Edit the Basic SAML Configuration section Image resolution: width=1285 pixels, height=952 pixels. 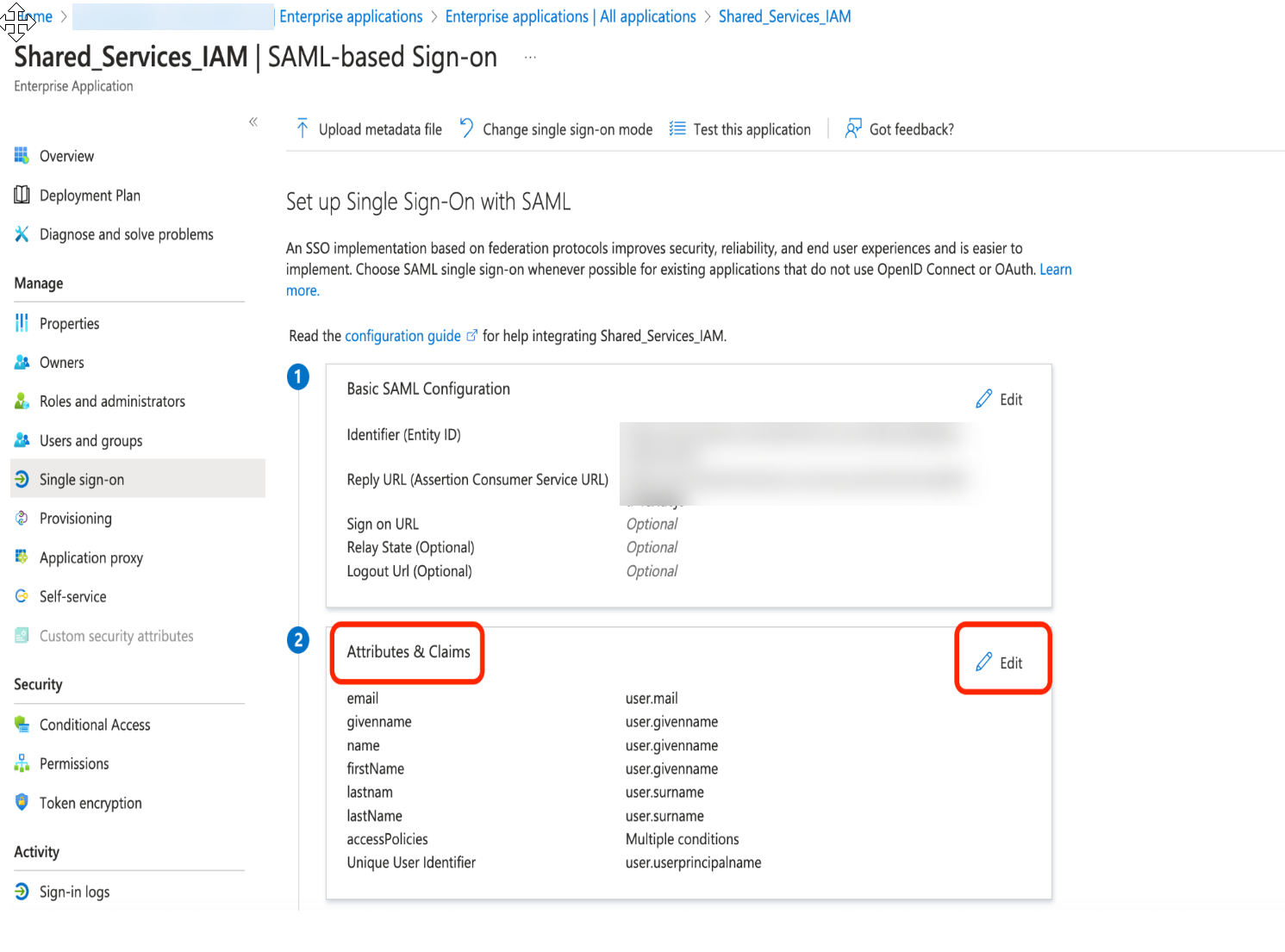tap(999, 399)
